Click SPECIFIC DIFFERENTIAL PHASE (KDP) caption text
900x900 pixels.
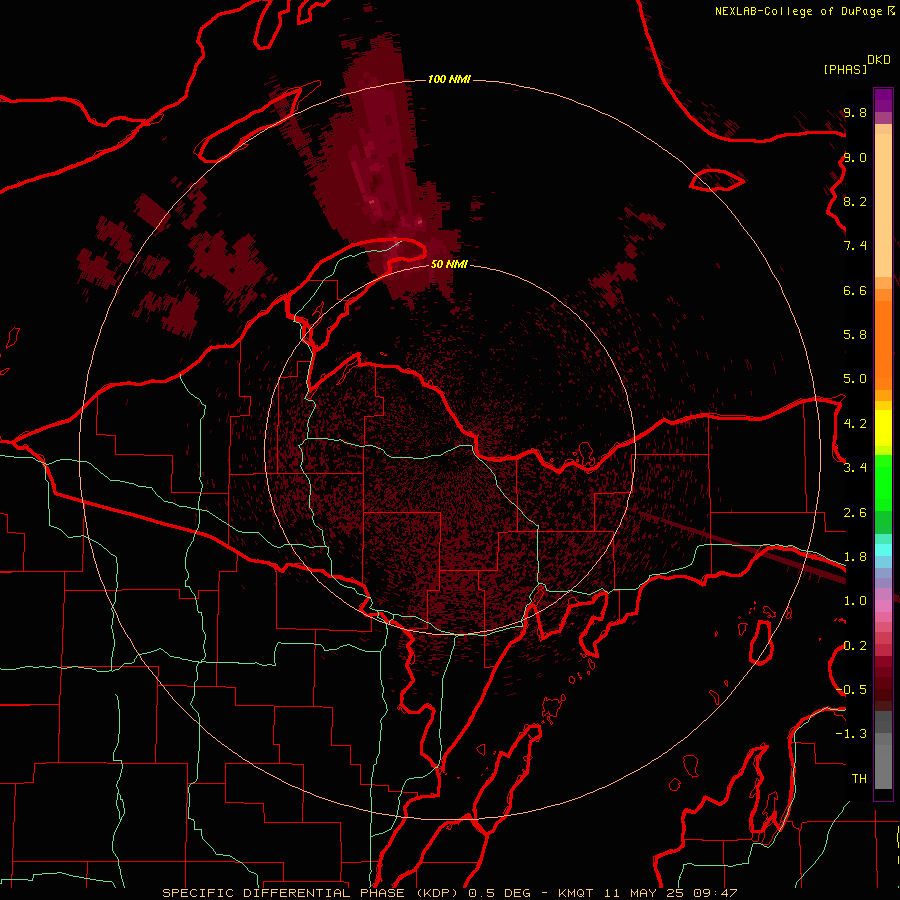pyautogui.click(x=309, y=893)
